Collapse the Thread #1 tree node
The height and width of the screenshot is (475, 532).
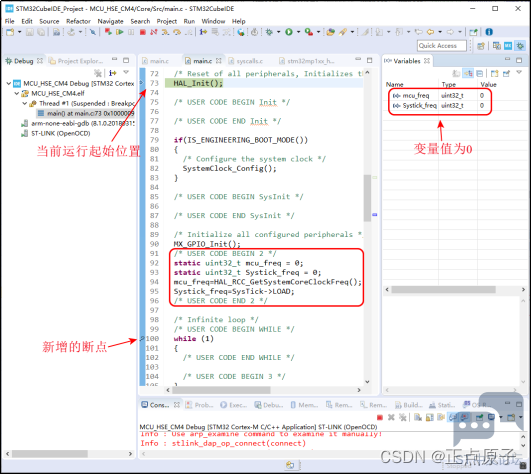pos(24,103)
